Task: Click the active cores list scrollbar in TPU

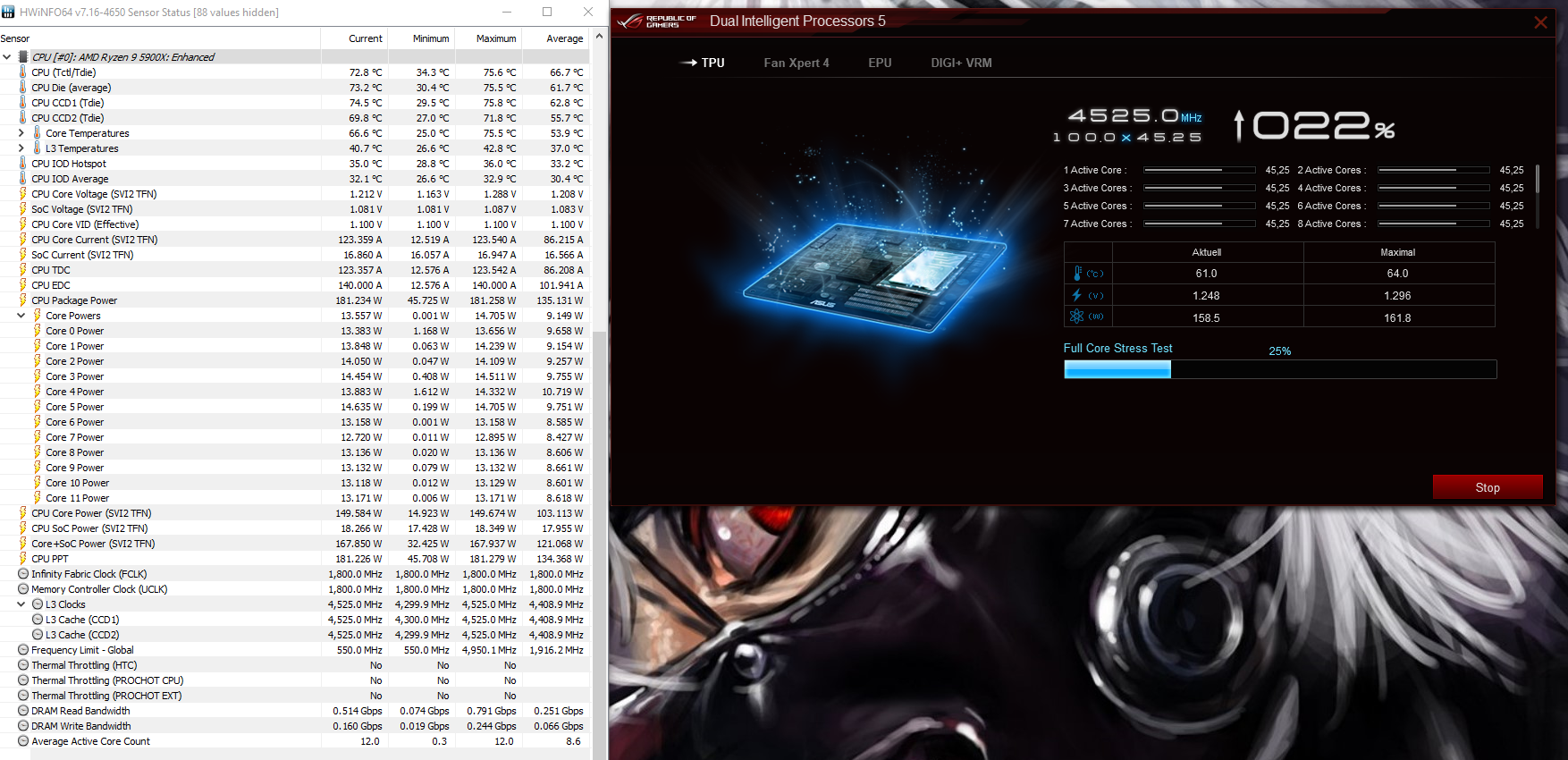Action: (x=1538, y=178)
